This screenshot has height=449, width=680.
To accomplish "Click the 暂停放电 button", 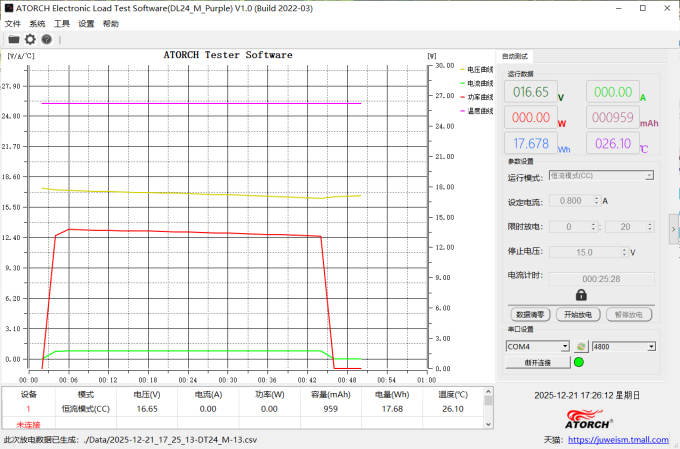I will (x=628, y=315).
